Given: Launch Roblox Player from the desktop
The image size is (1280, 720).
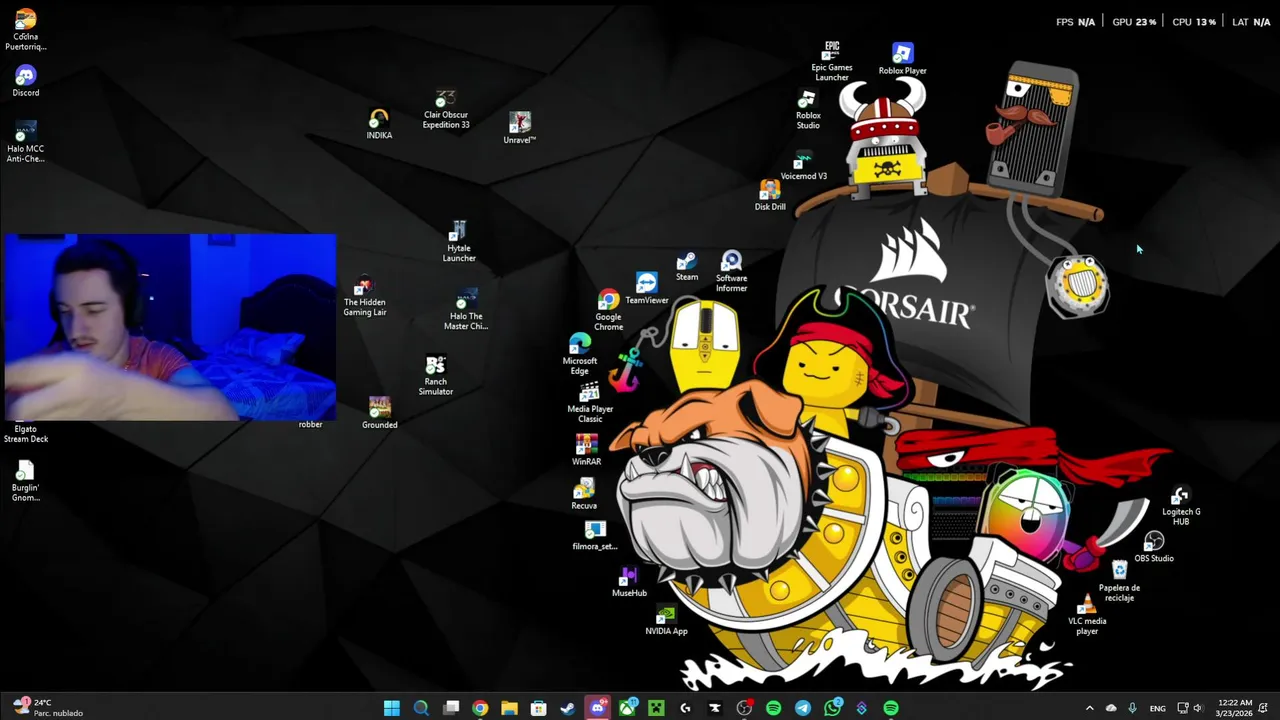Looking at the screenshot, I should (903, 59).
